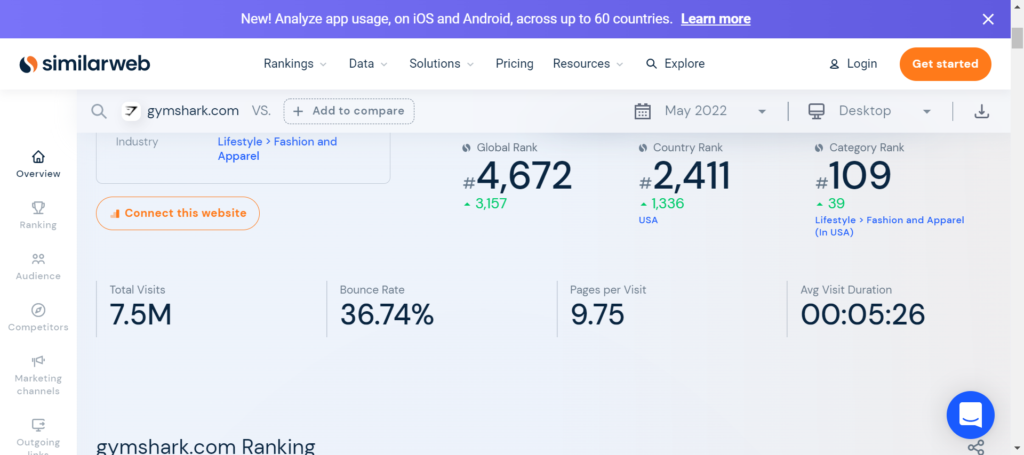The width and height of the screenshot is (1024, 455).
Task: Click the USA country link
Action: pyautogui.click(x=648, y=220)
